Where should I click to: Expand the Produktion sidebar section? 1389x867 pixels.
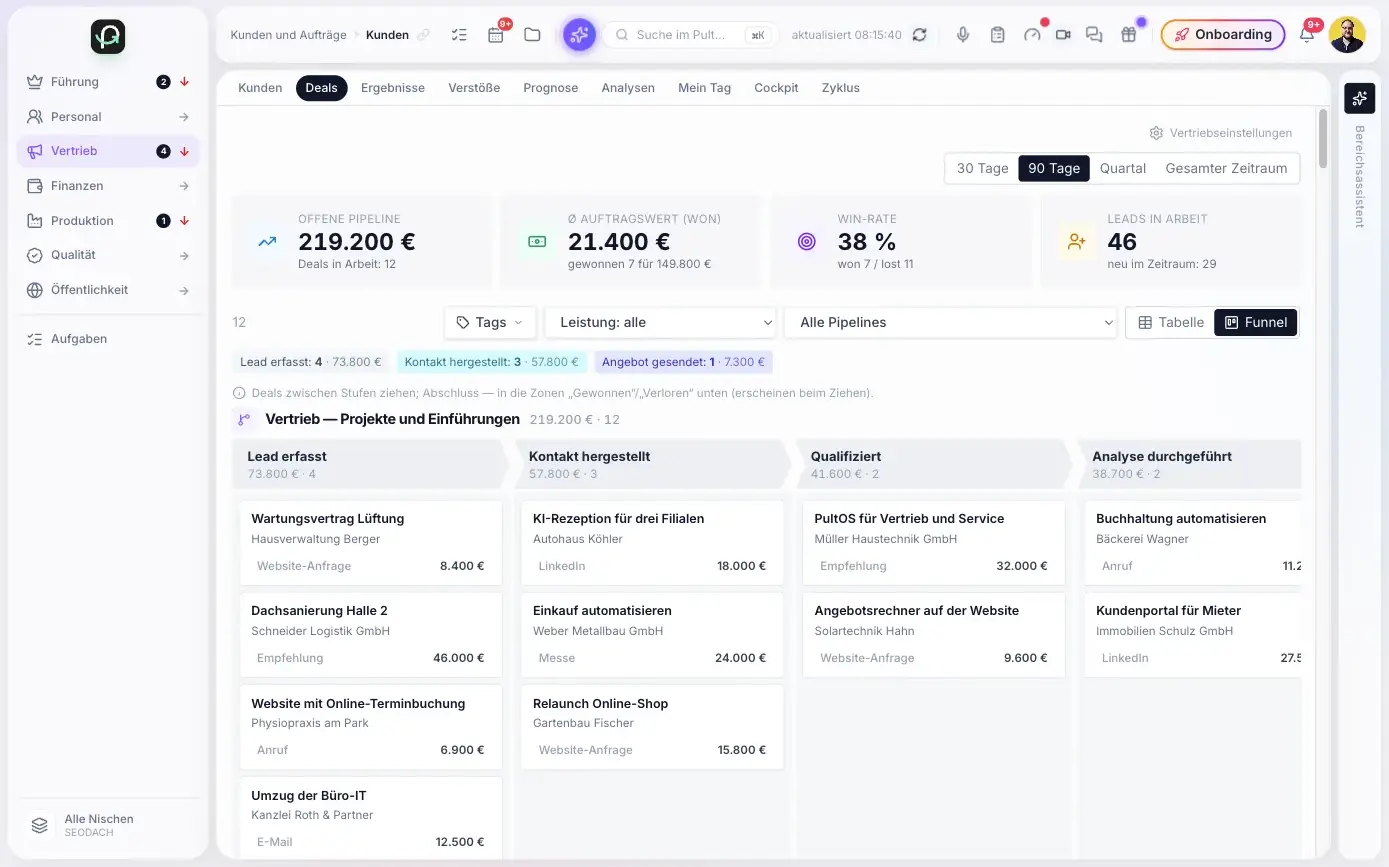pyautogui.click(x=108, y=221)
